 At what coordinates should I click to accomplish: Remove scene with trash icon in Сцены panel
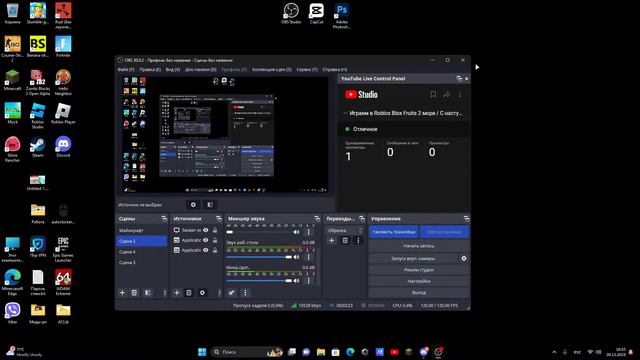tap(134, 293)
